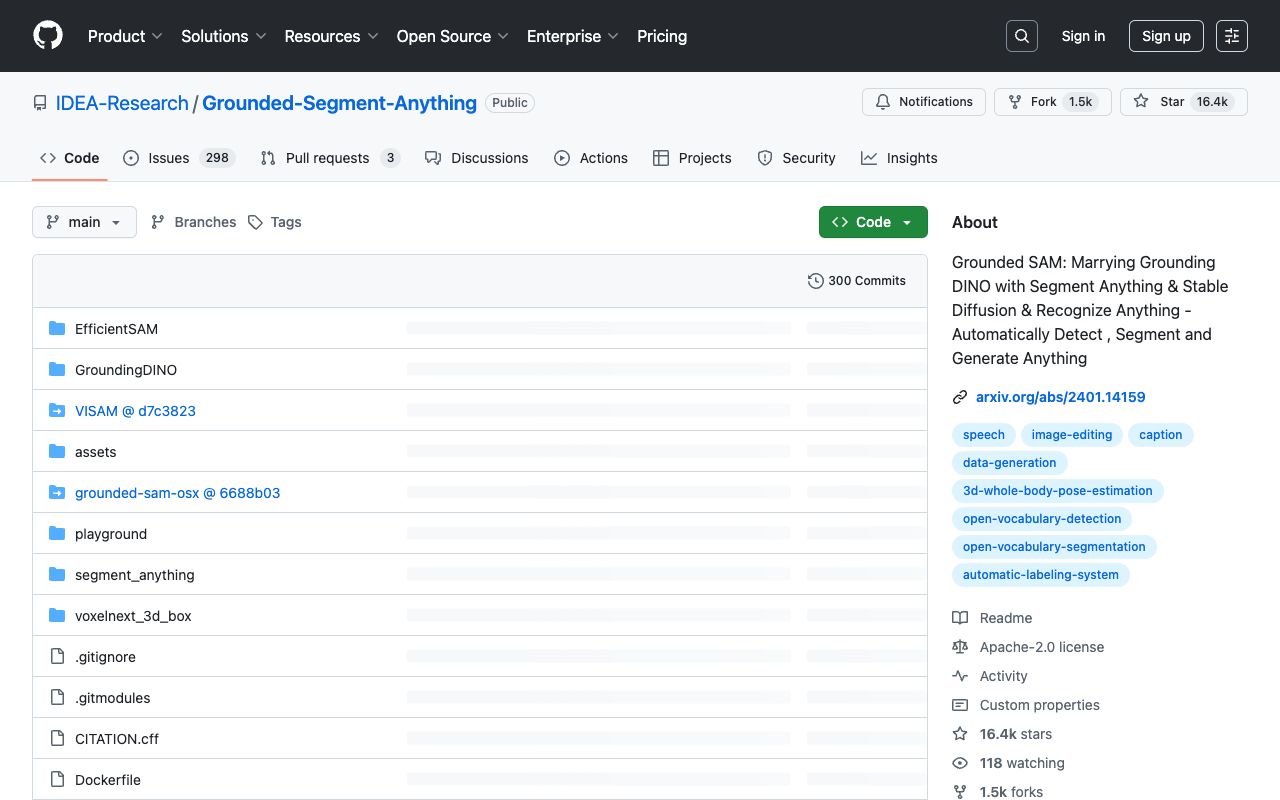Select the caption topic tag
Screen dimensions: 1280x800
coord(1161,435)
